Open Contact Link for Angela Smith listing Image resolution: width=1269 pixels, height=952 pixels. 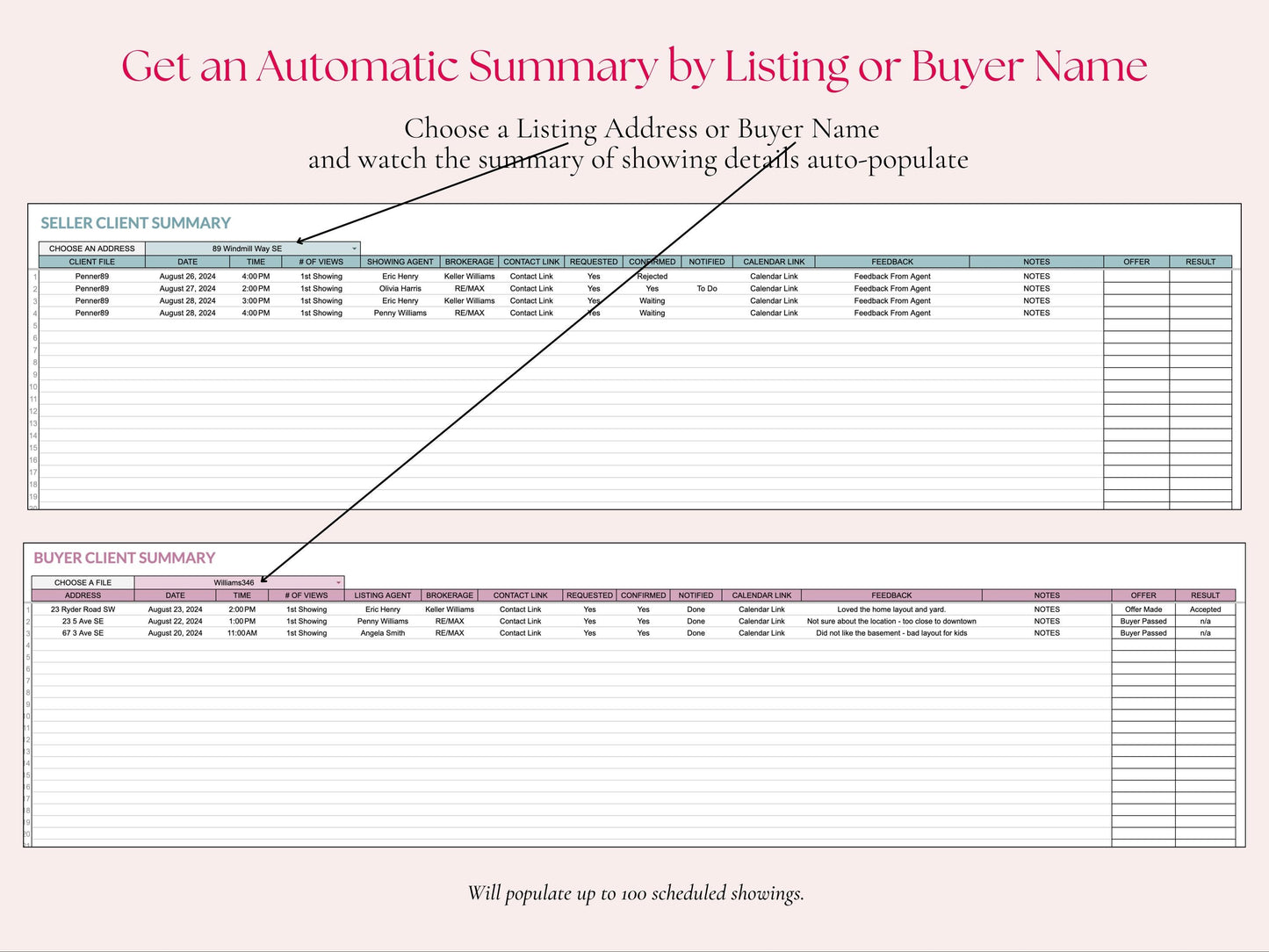pos(520,633)
